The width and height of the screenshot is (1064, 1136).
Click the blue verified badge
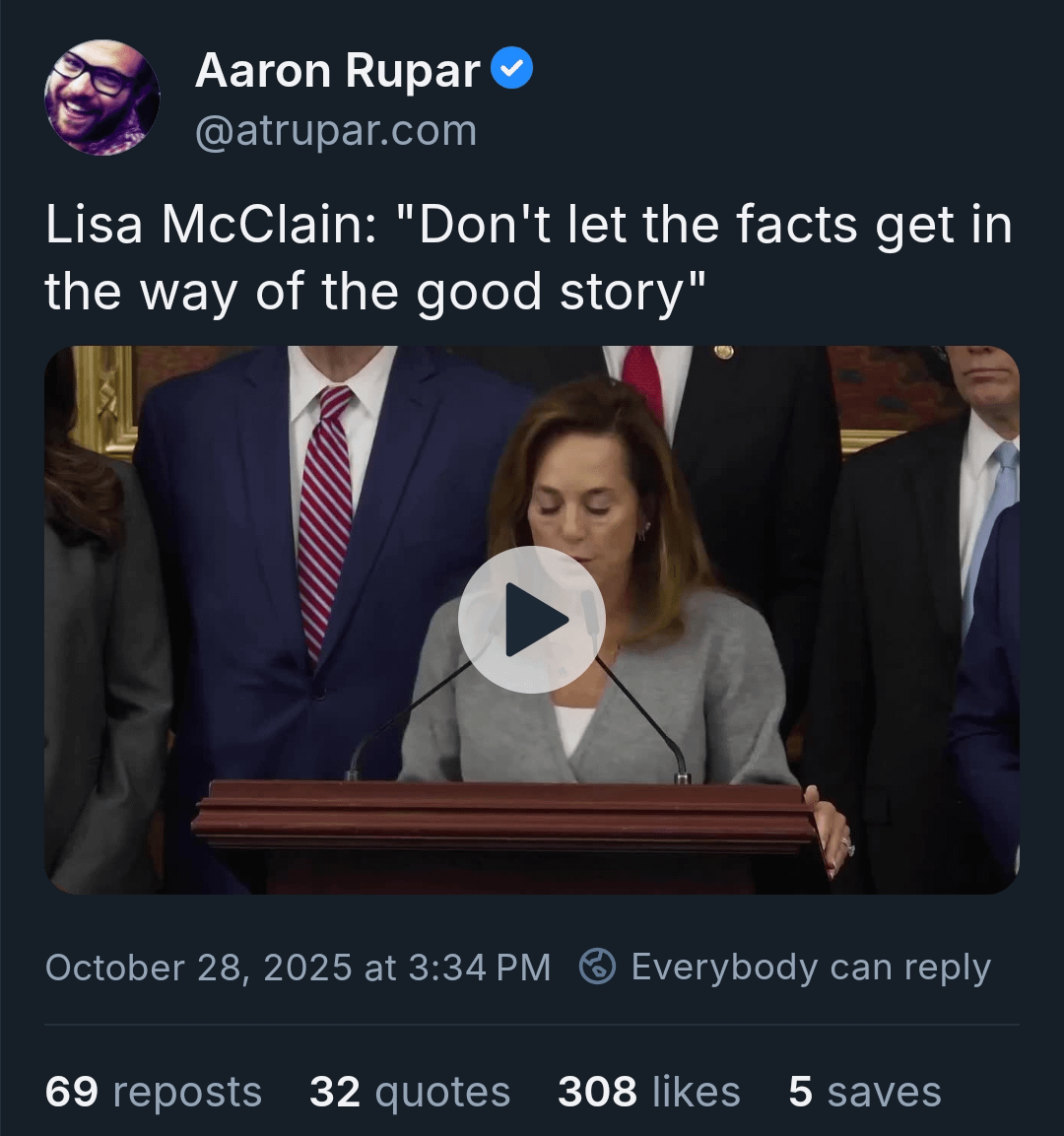511,69
